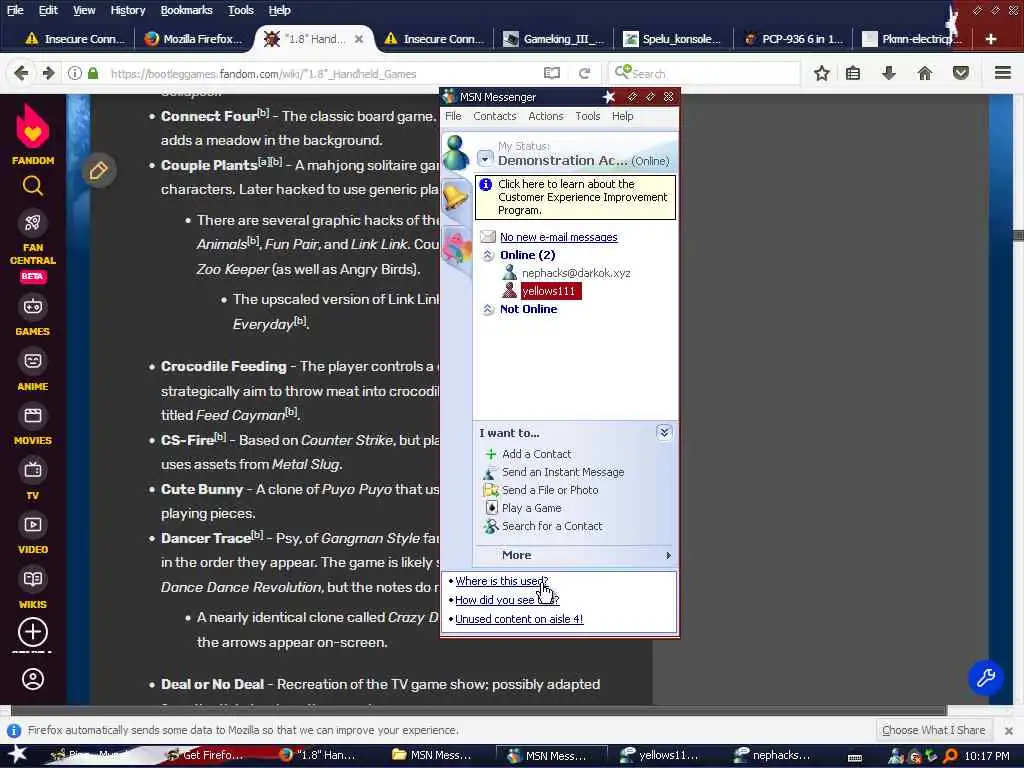This screenshot has height=768, width=1024.
Task: Click the Firefox reload page icon
Action: (x=584, y=73)
